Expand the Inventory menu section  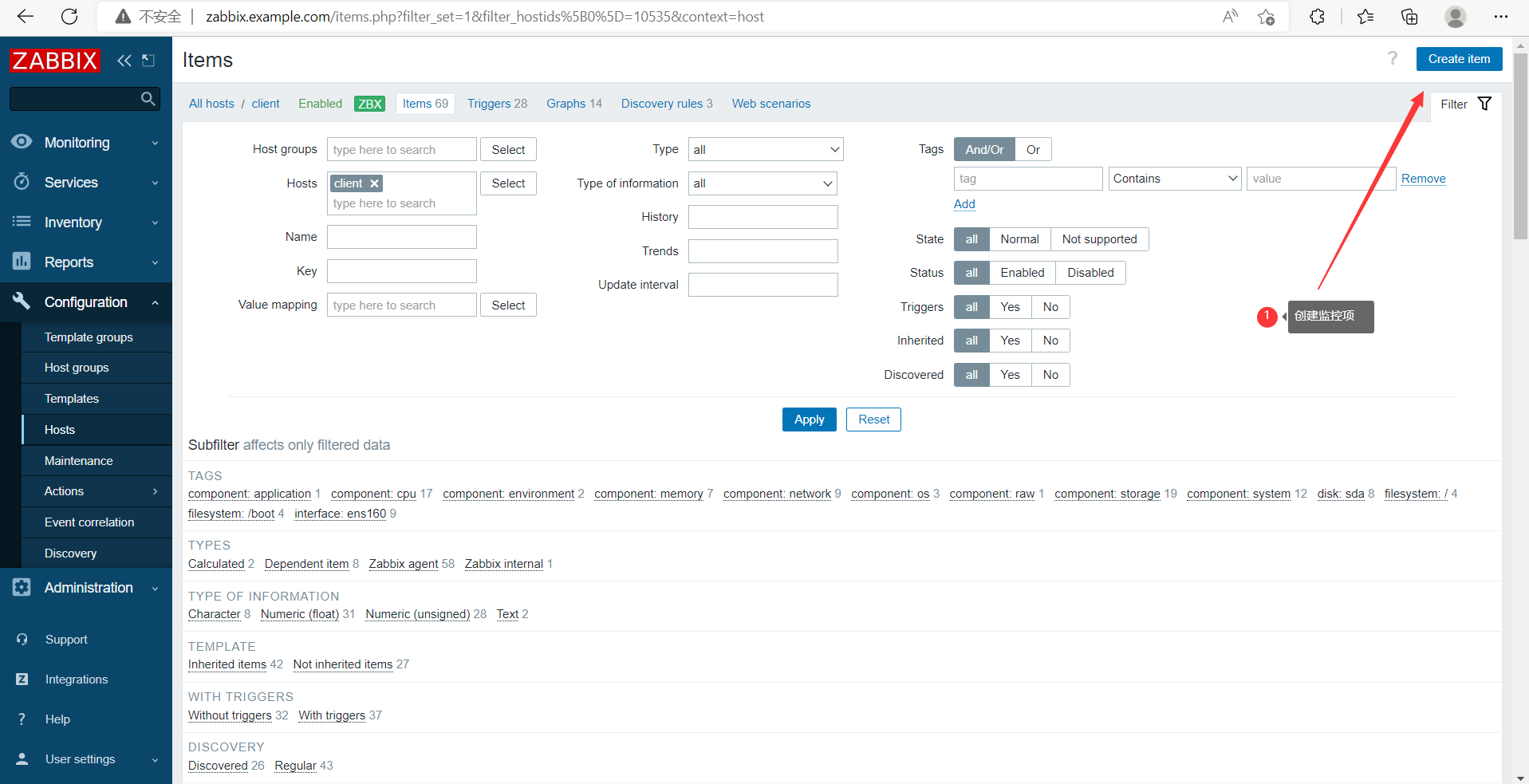click(x=155, y=223)
